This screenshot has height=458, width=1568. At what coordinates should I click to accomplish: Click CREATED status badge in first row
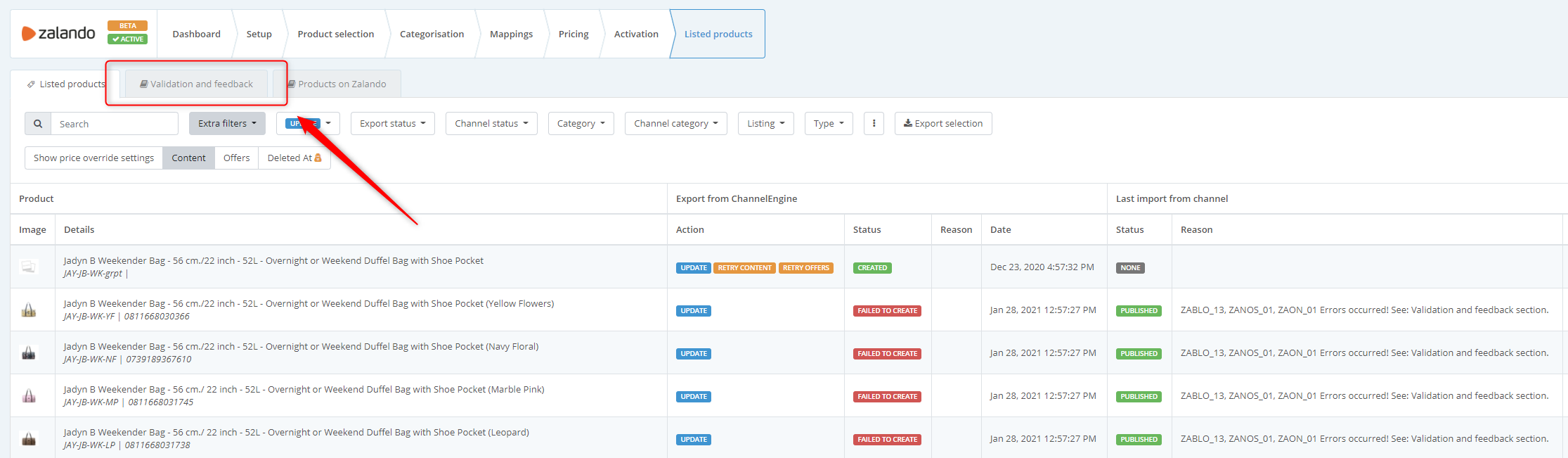coord(872,267)
